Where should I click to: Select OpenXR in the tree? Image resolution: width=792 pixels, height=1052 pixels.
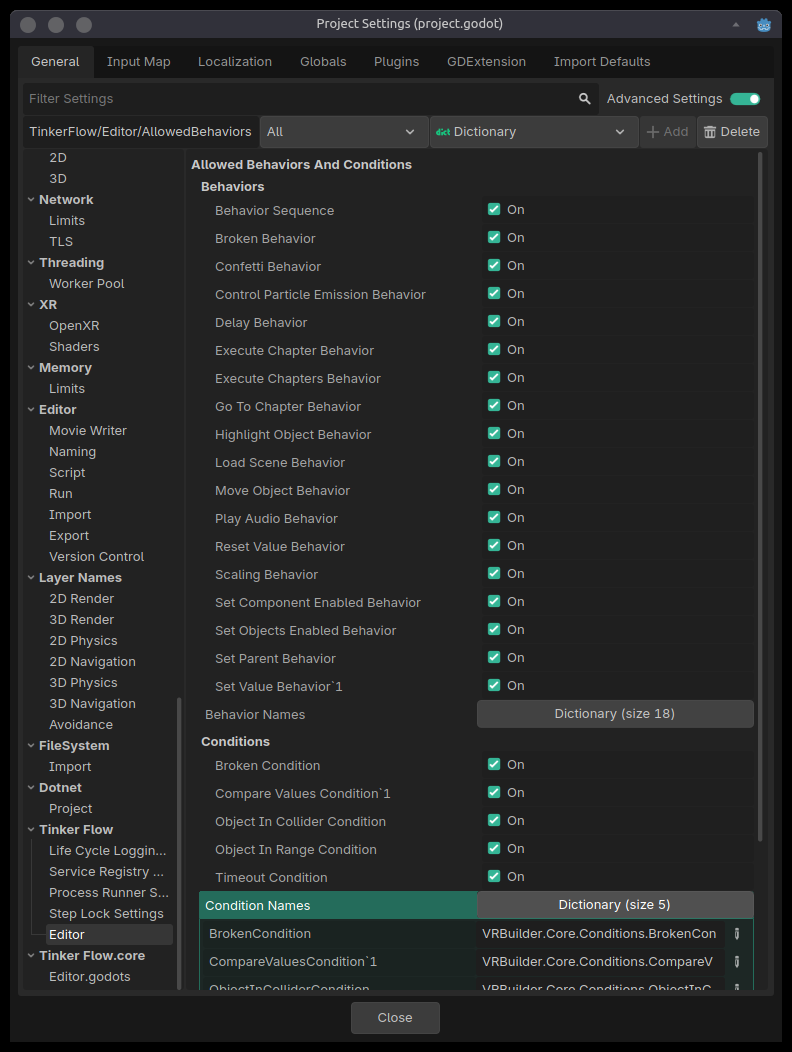[74, 325]
